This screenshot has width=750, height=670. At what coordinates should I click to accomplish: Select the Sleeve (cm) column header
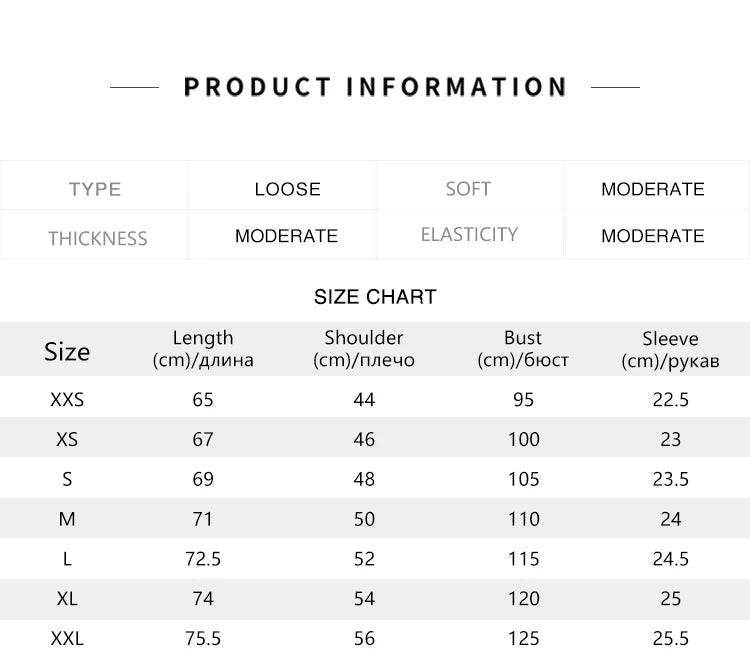pos(670,350)
